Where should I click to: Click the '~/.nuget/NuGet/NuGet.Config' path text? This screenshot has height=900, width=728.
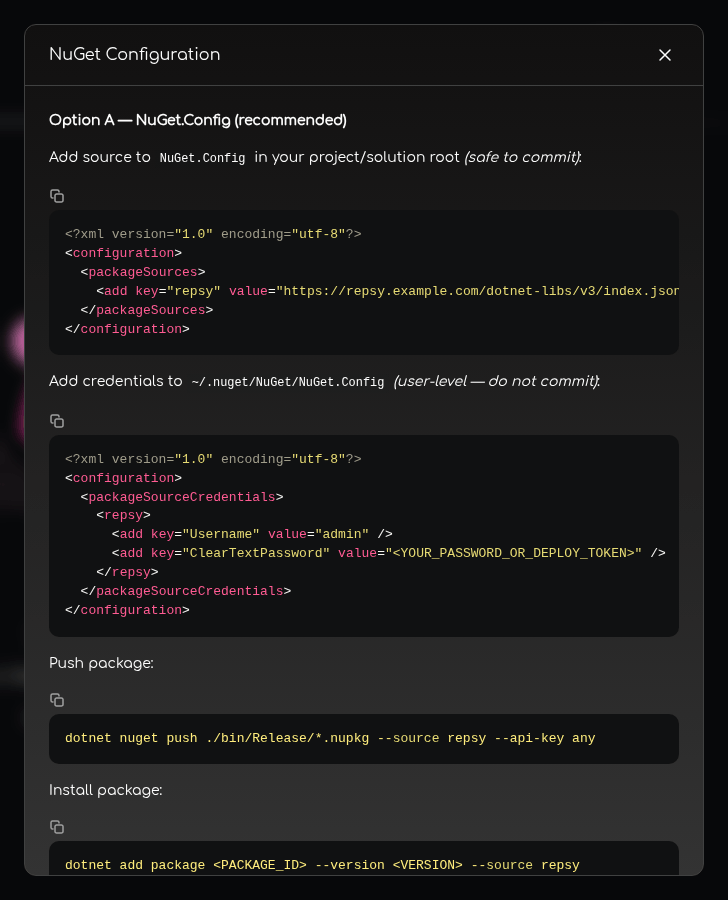[x=288, y=382]
